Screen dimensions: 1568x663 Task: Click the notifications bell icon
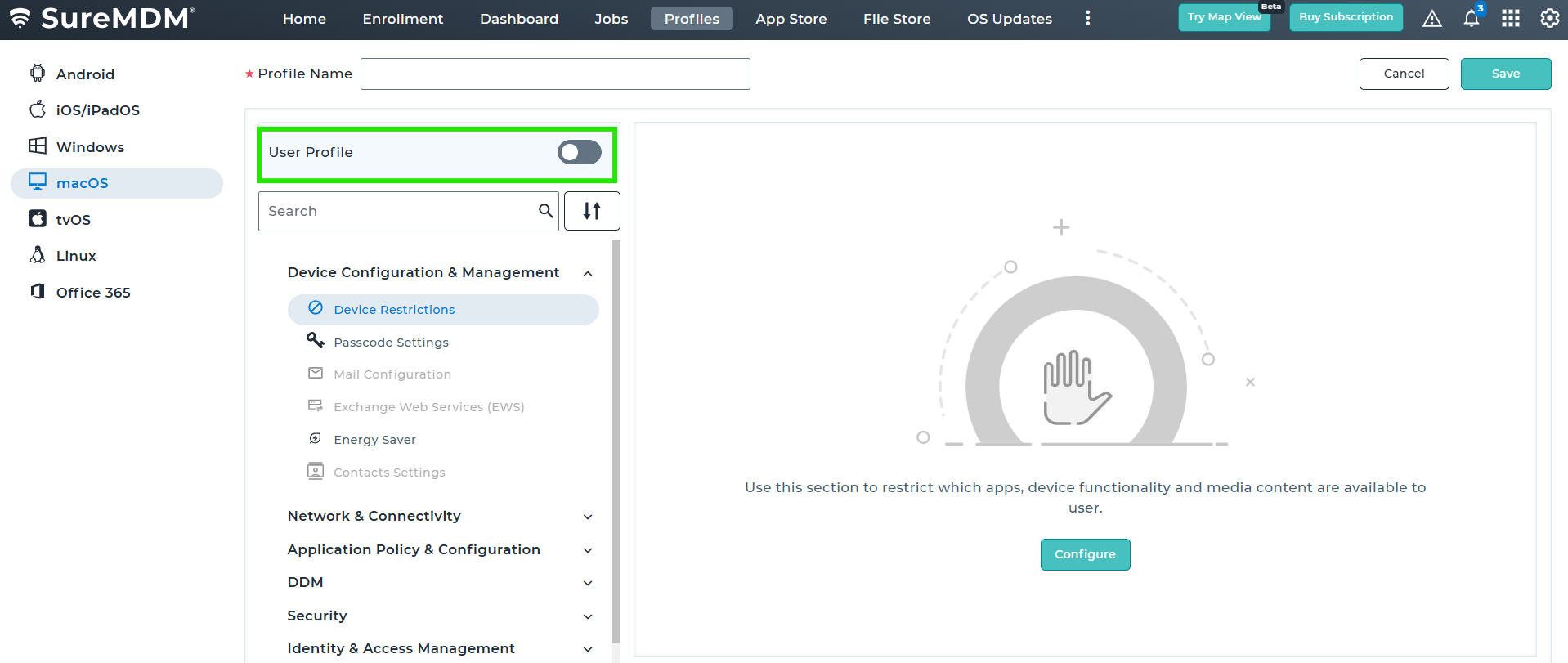tap(1471, 19)
